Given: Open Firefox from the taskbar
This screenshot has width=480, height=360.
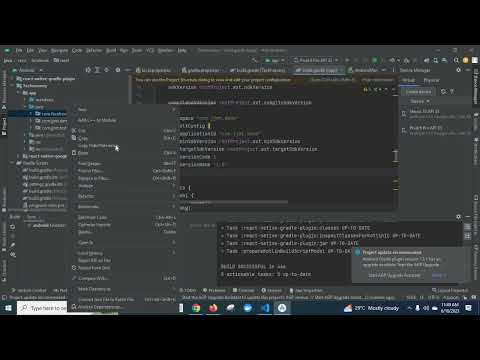Looking at the screenshot, I should point(213,308).
